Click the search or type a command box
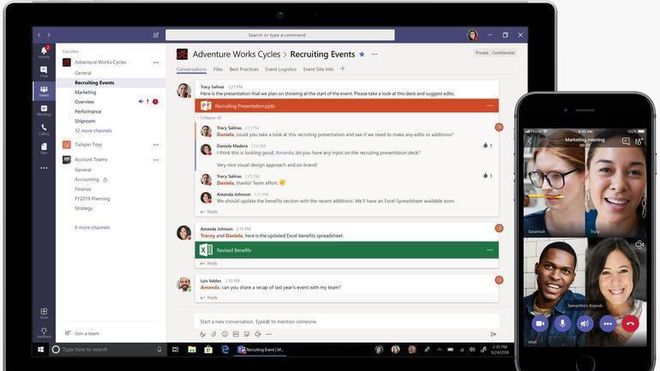The image size is (660, 371). pos(280,35)
